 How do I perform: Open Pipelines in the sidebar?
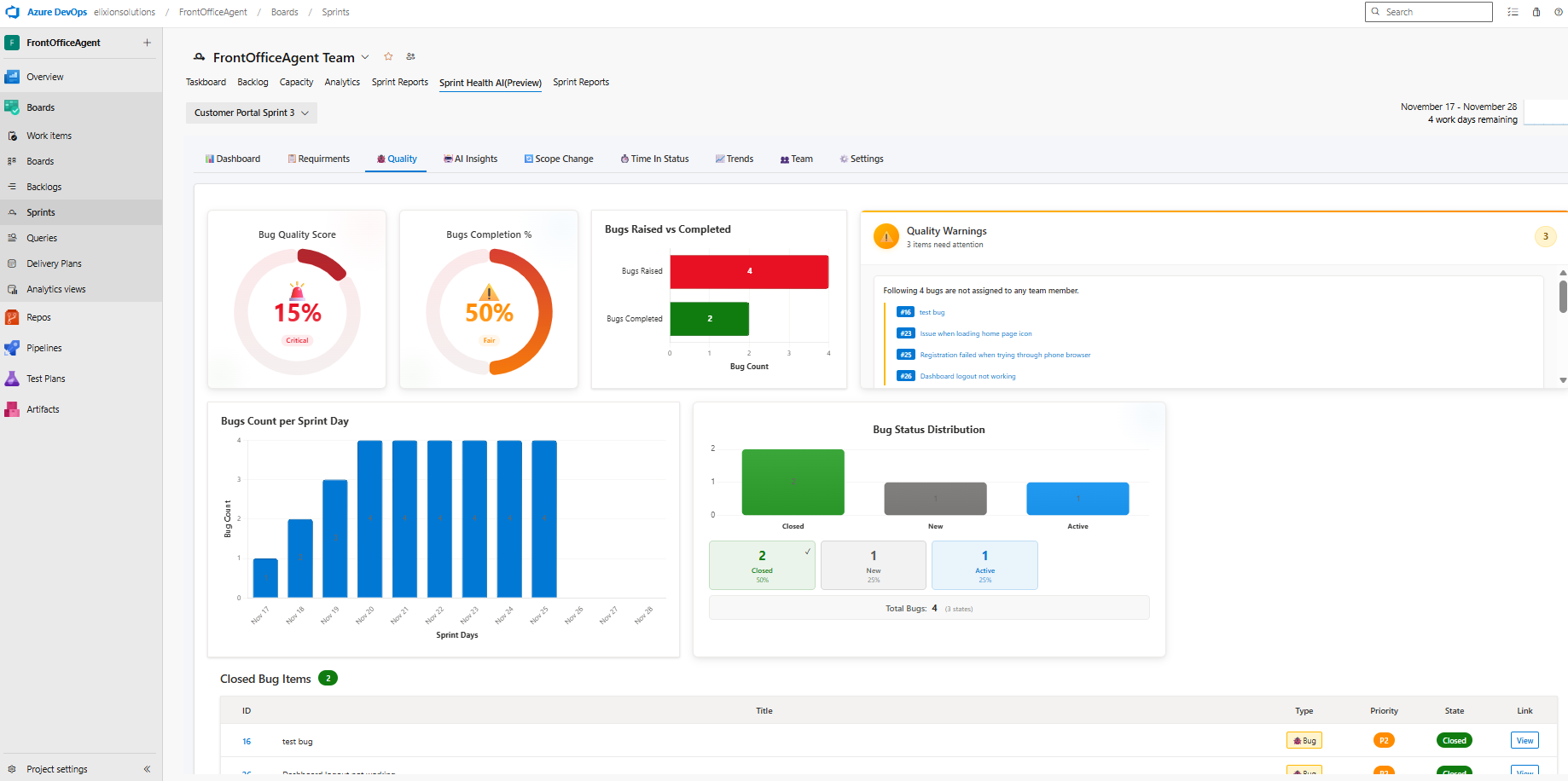click(x=44, y=348)
